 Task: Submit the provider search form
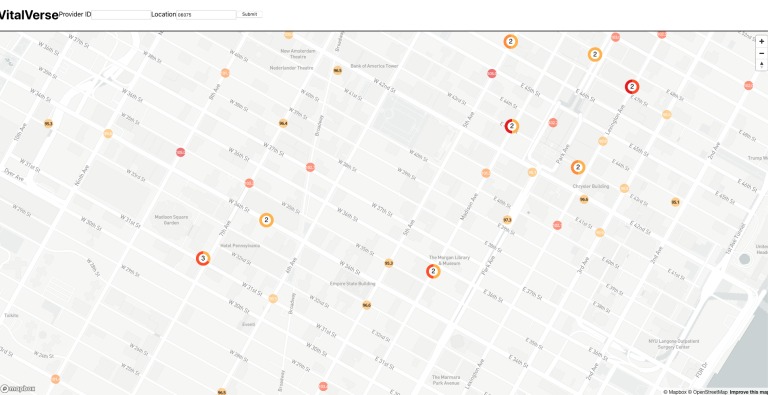click(249, 14)
